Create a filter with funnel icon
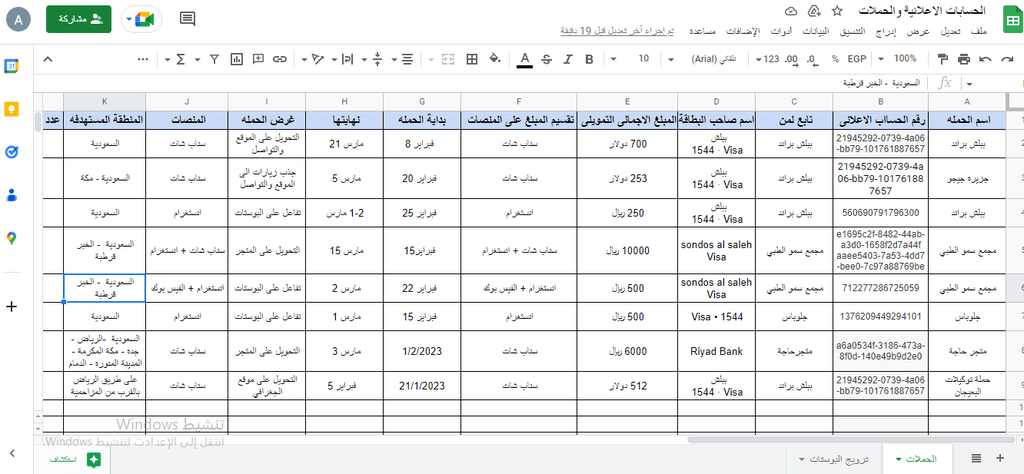The height and width of the screenshot is (474, 1024). click(214, 59)
